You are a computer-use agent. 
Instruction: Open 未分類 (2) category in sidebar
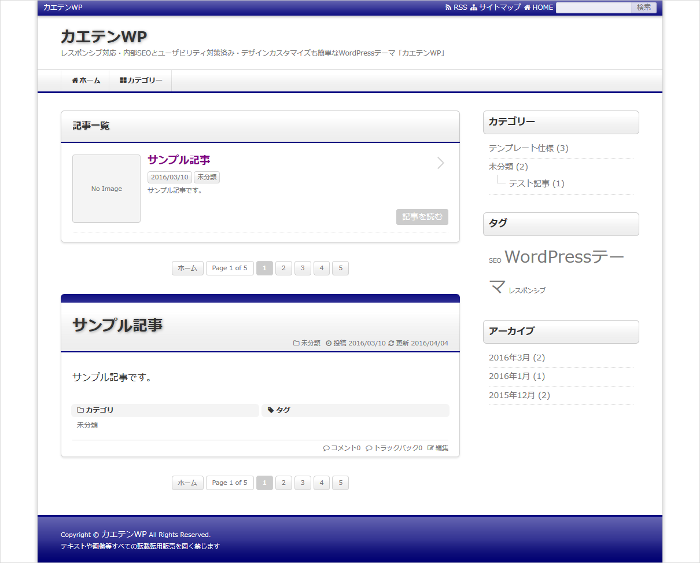(x=508, y=167)
